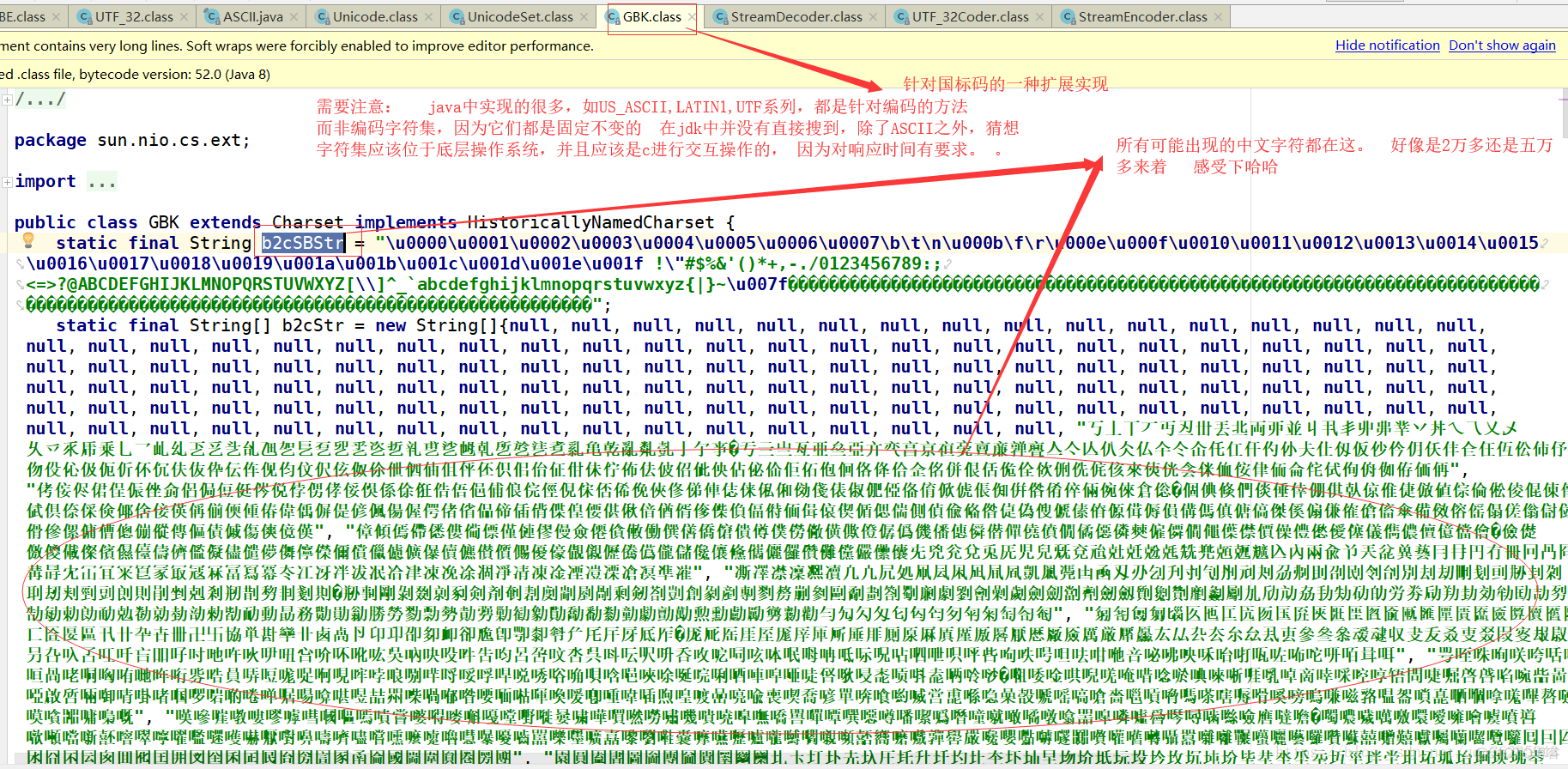
Task: Close the BE.class tab
Action: coord(57,17)
